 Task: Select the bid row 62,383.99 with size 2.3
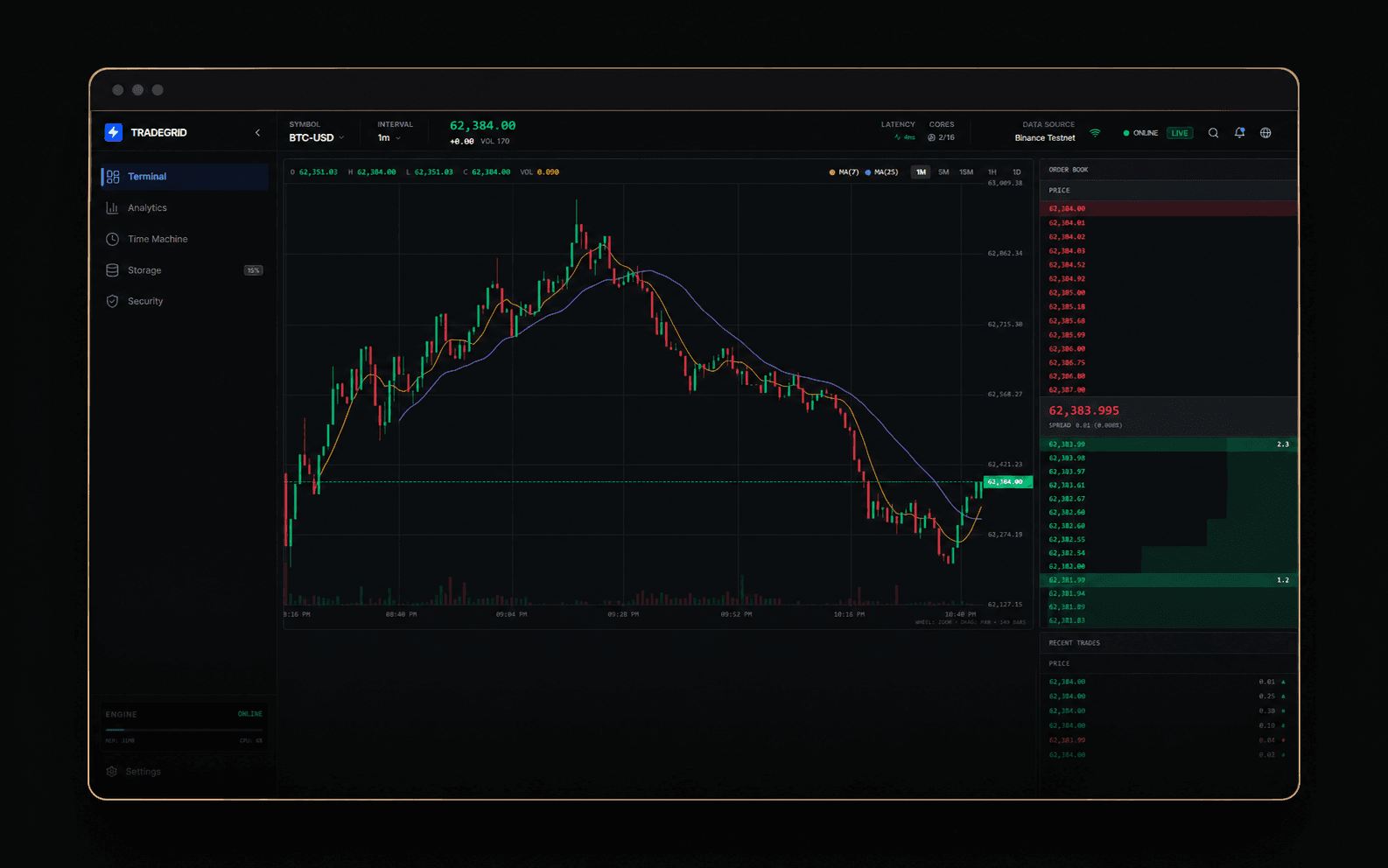coord(1168,444)
